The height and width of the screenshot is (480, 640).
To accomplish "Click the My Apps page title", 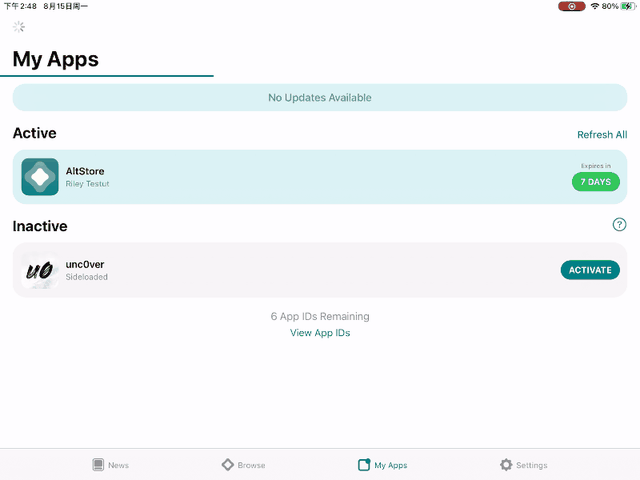I will pyautogui.click(x=56, y=59).
